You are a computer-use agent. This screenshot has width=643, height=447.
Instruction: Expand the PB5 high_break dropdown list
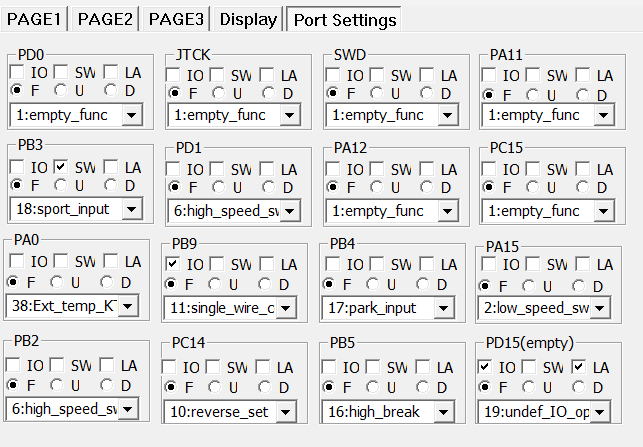[442, 411]
